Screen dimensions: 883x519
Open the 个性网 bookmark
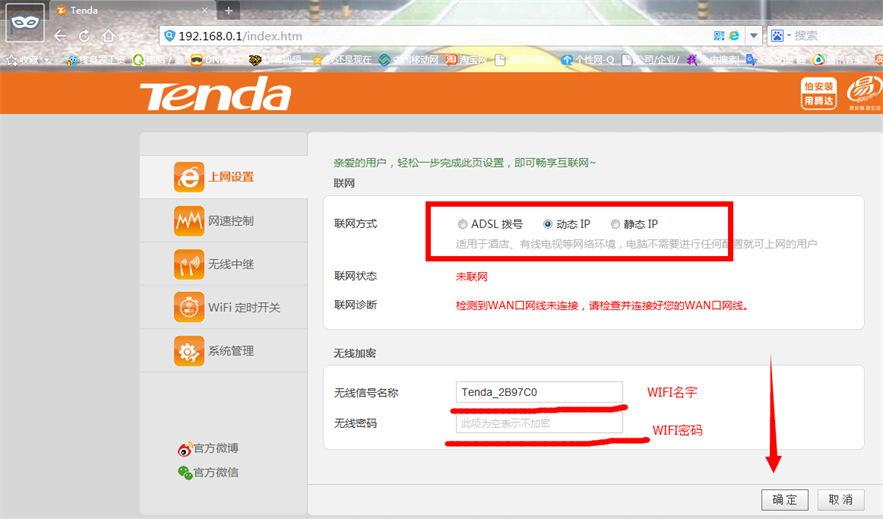pos(588,60)
